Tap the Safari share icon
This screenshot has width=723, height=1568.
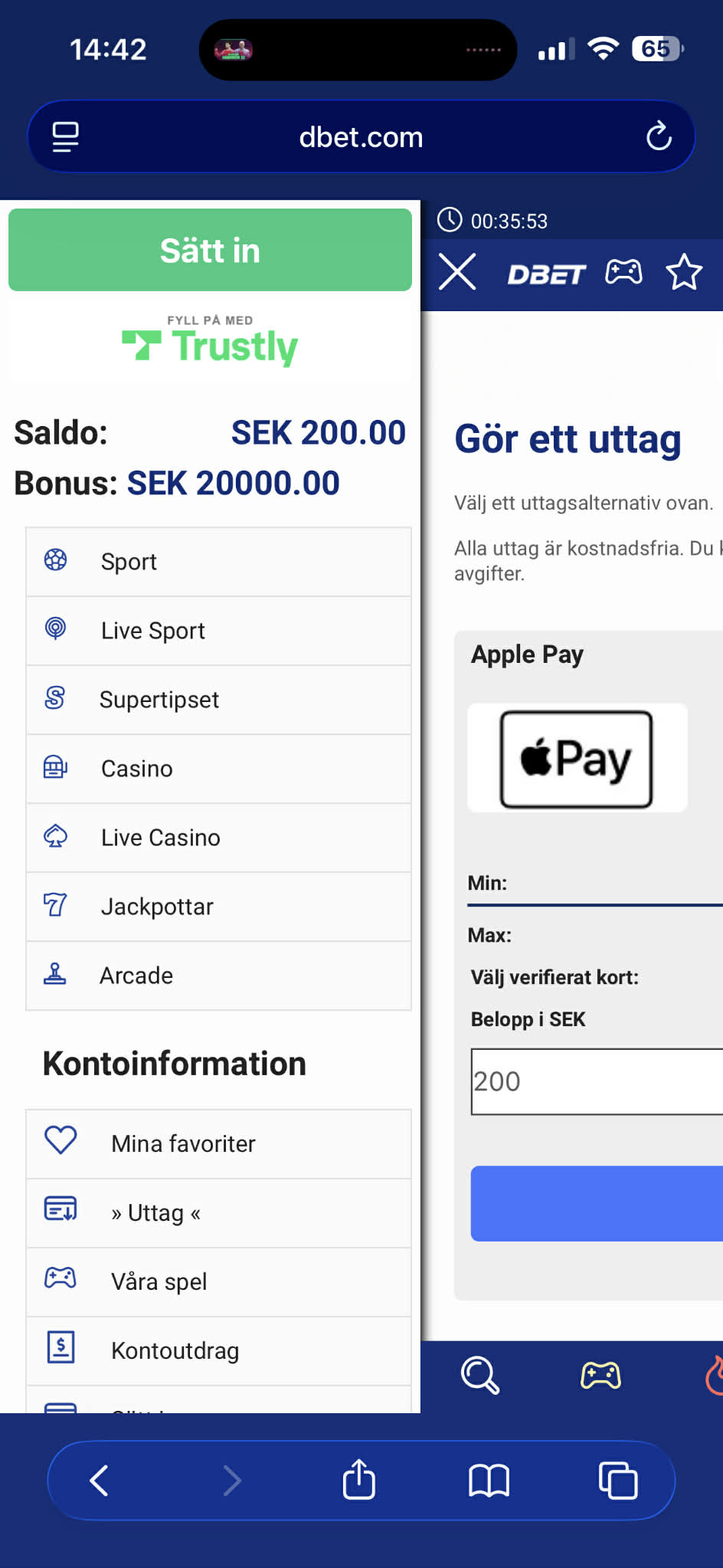click(358, 1479)
